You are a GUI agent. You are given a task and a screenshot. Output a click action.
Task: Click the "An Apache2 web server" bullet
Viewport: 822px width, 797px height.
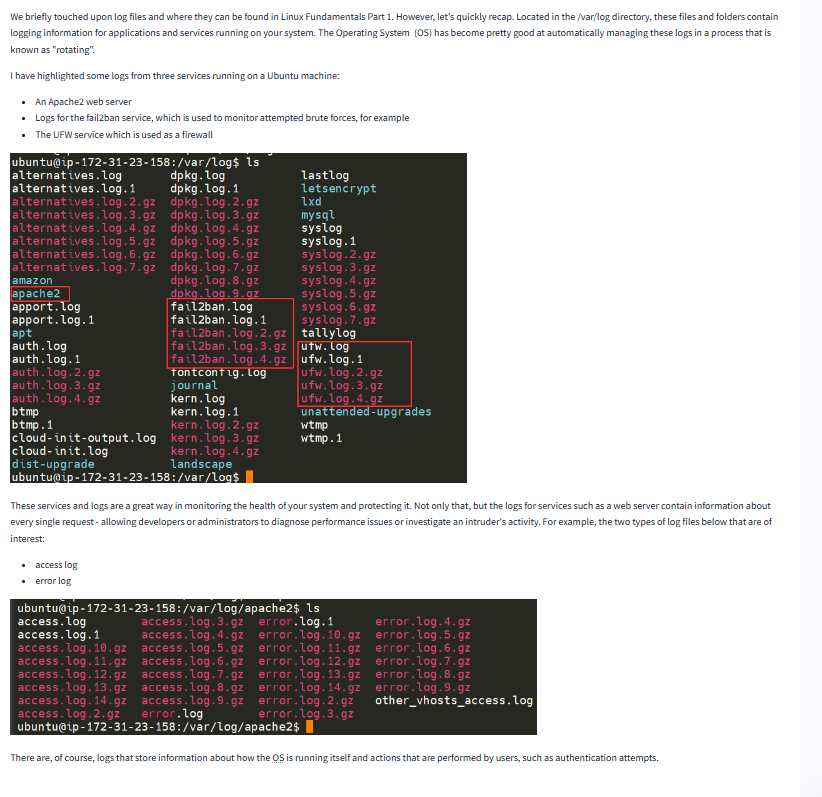(x=83, y=102)
